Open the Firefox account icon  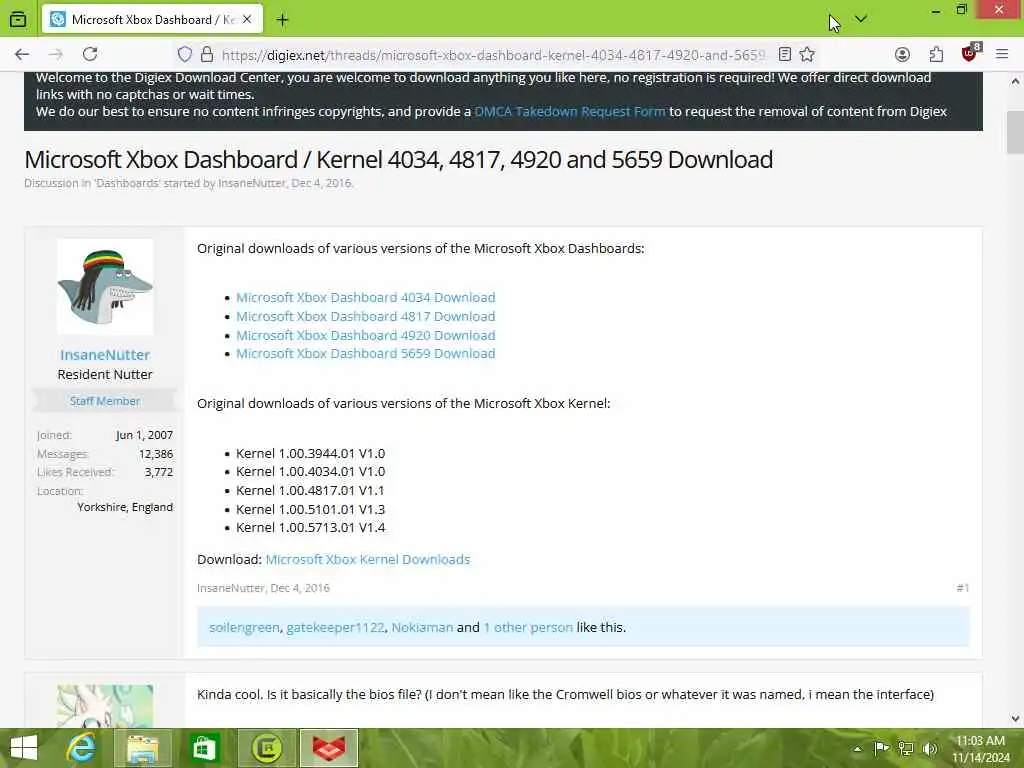tap(903, 54)
